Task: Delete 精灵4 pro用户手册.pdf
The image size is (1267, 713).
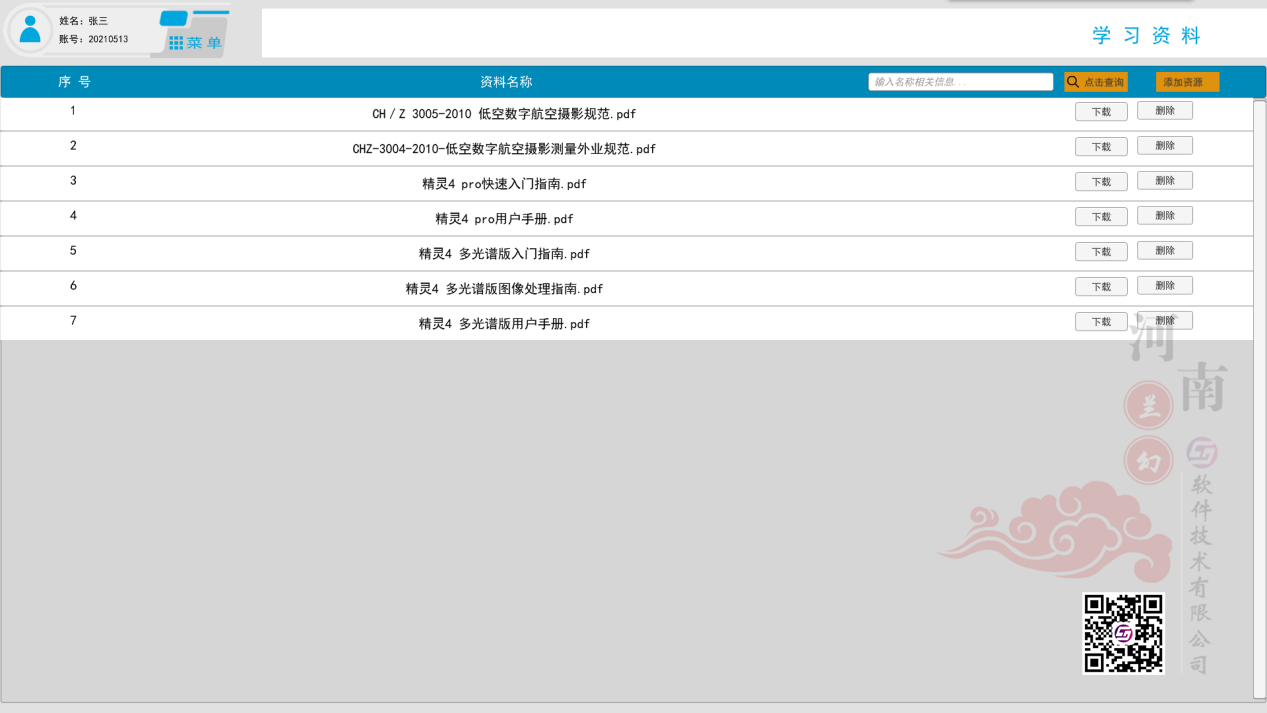Action: click(1164, 215)
